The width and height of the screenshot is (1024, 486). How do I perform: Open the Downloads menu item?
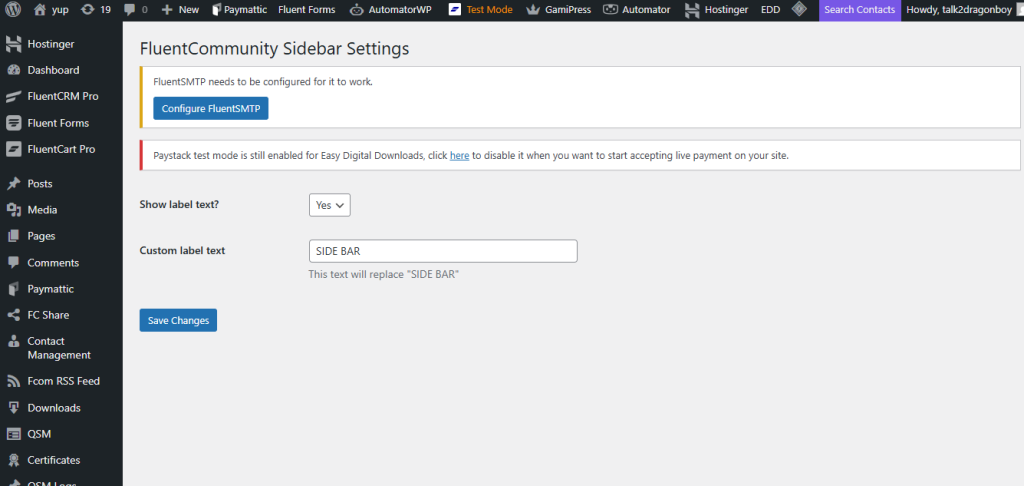pyautogui.click(x=54, y=408)
